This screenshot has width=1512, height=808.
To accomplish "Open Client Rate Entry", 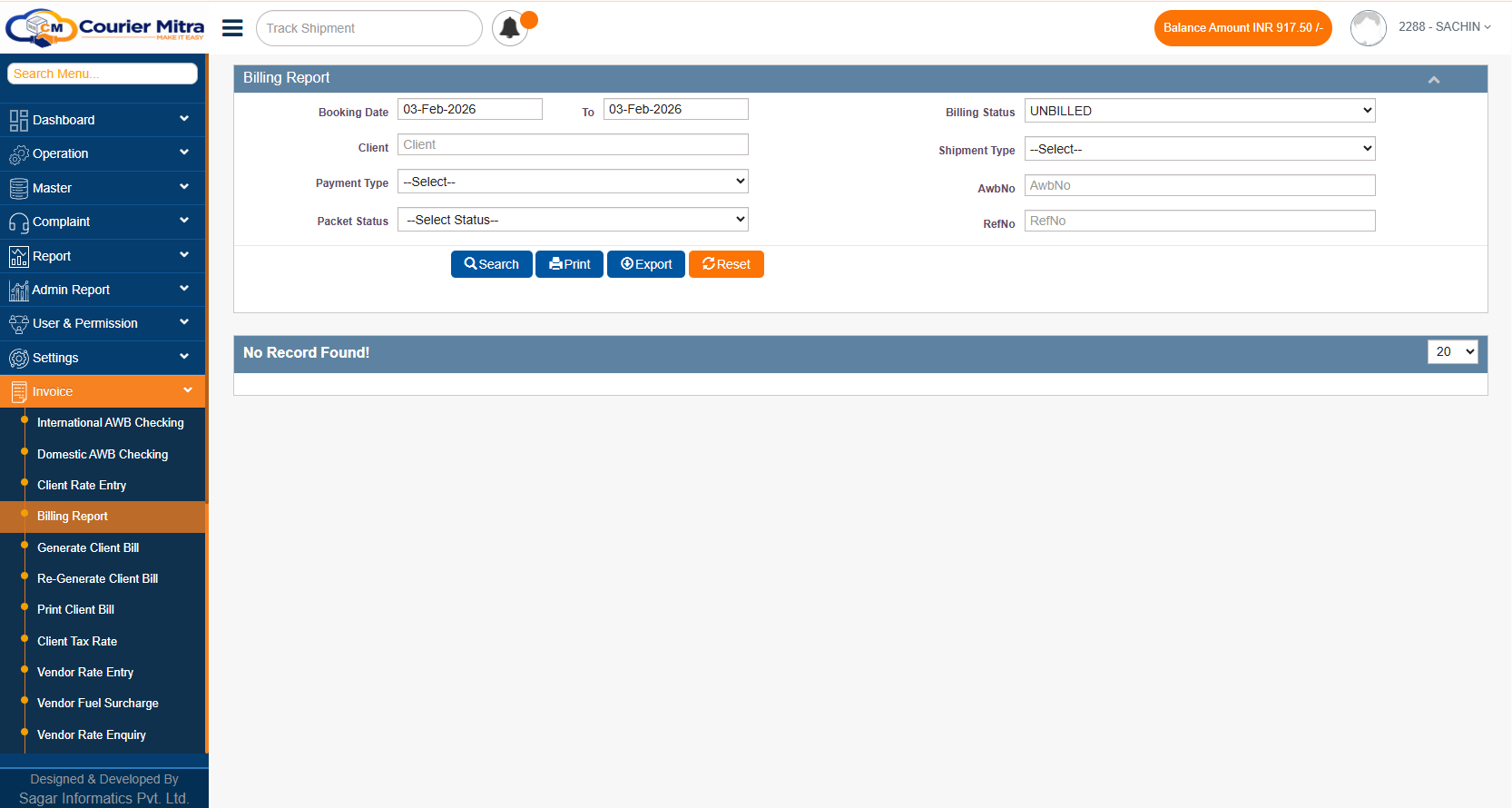I will [x=82, y=486].
